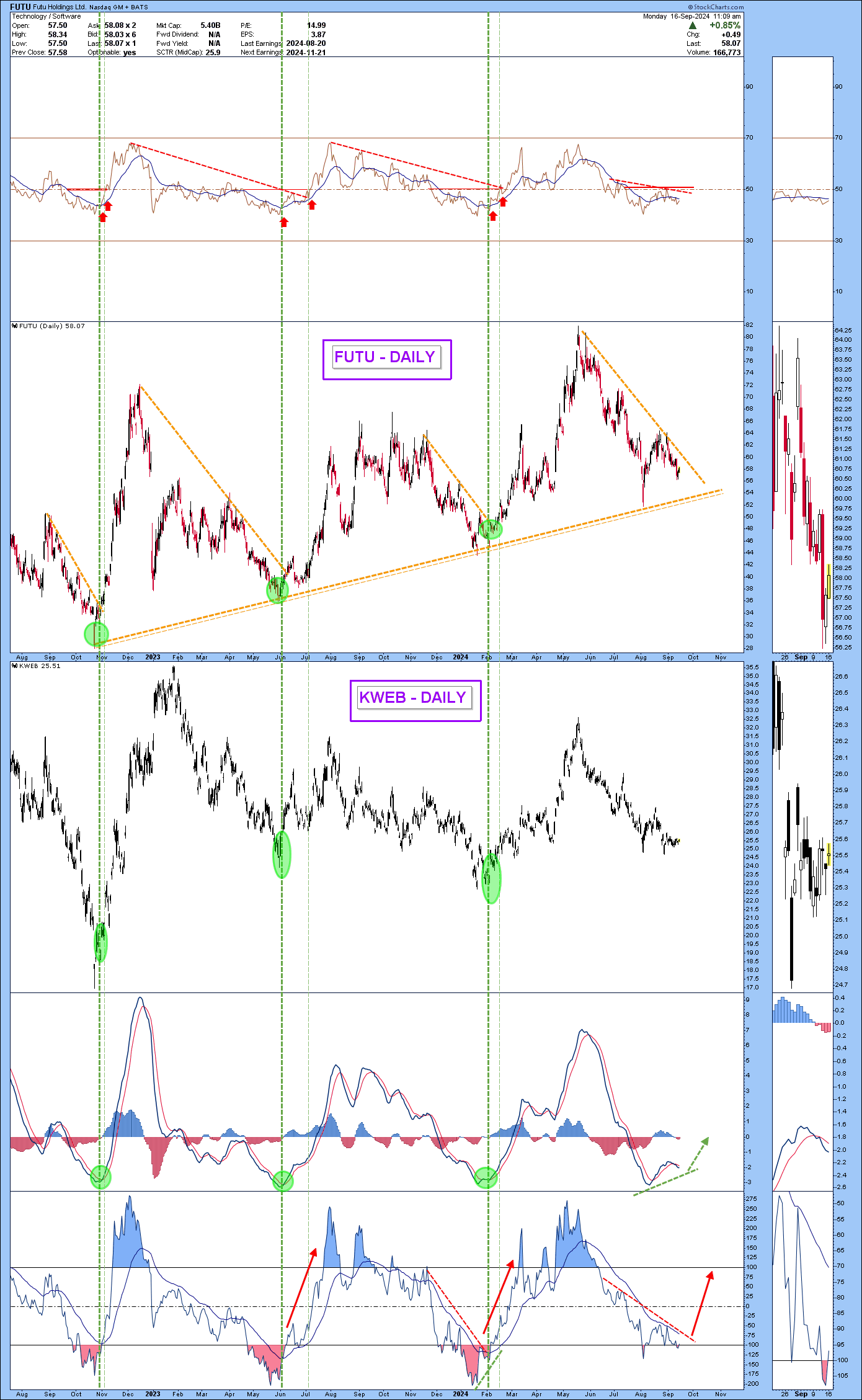
Task: Click the green up triangle beside +0.85%
Action: 693,25
